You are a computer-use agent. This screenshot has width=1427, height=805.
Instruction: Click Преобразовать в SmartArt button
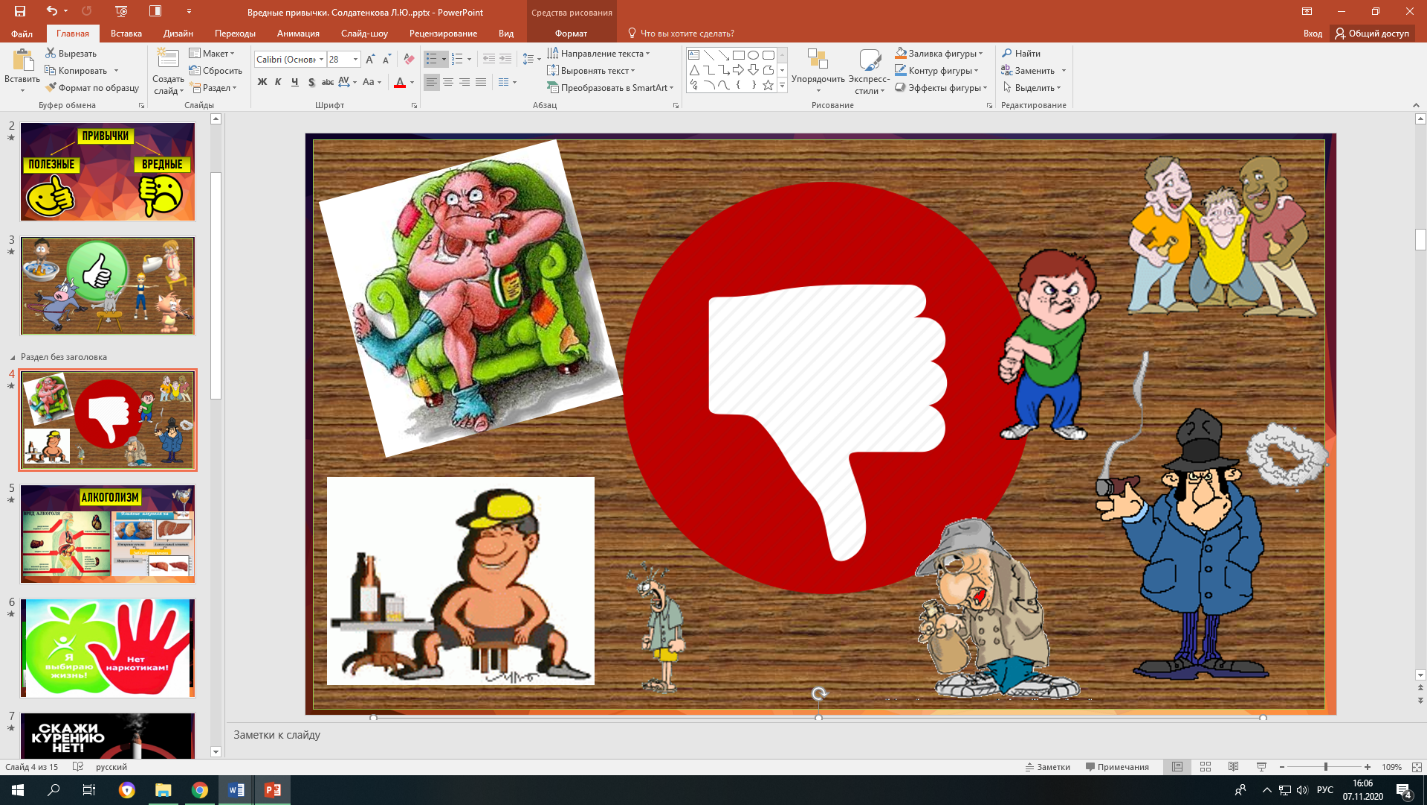point(610,88)
